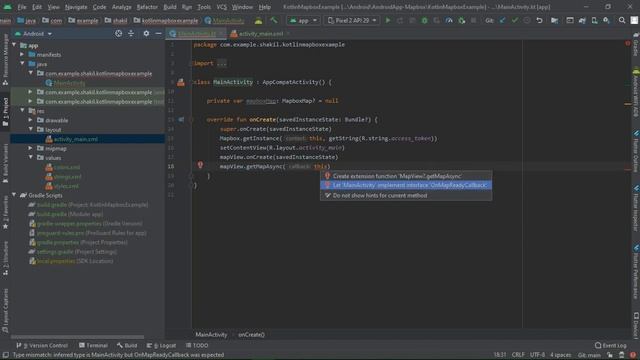This screenshot has width=640, height=360.
Task: Open the TODO tool window
Action: (197, 345)
